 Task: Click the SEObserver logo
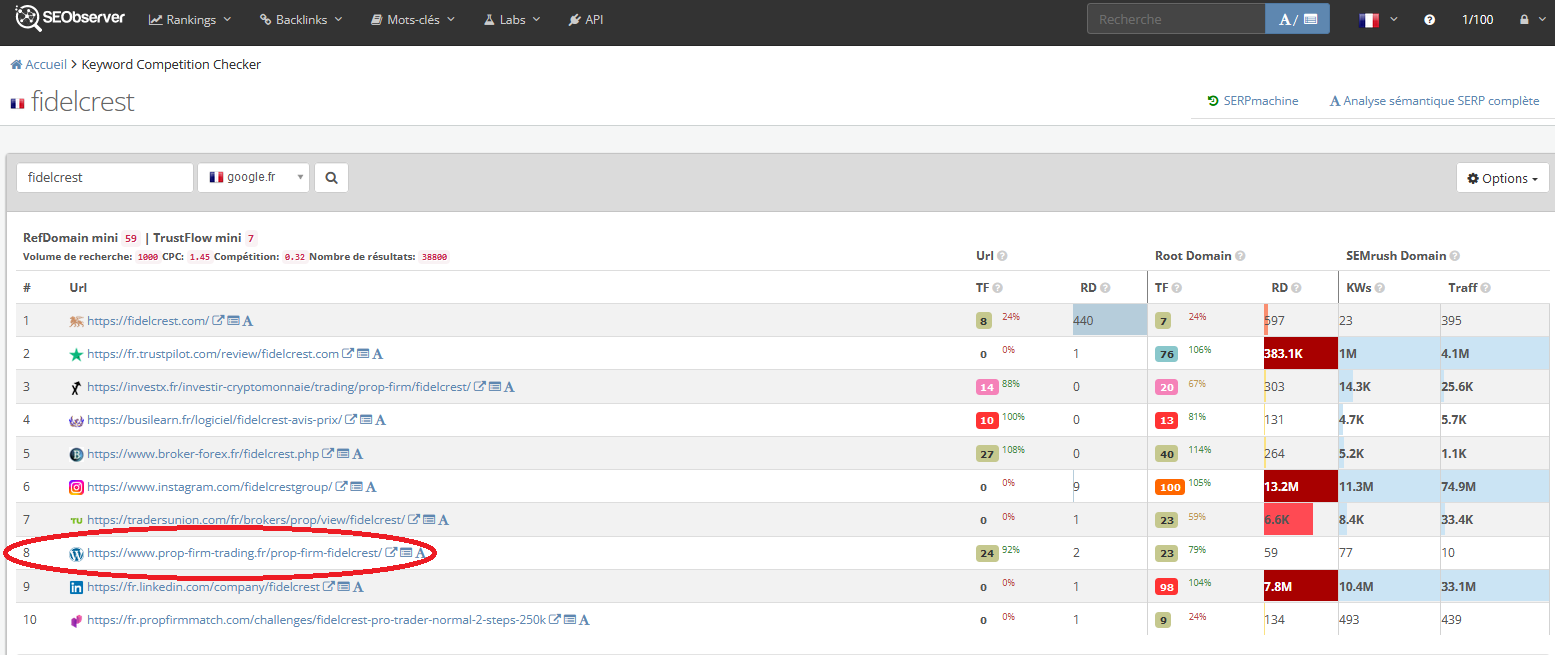pyautogui.click(x=69, y=19)
